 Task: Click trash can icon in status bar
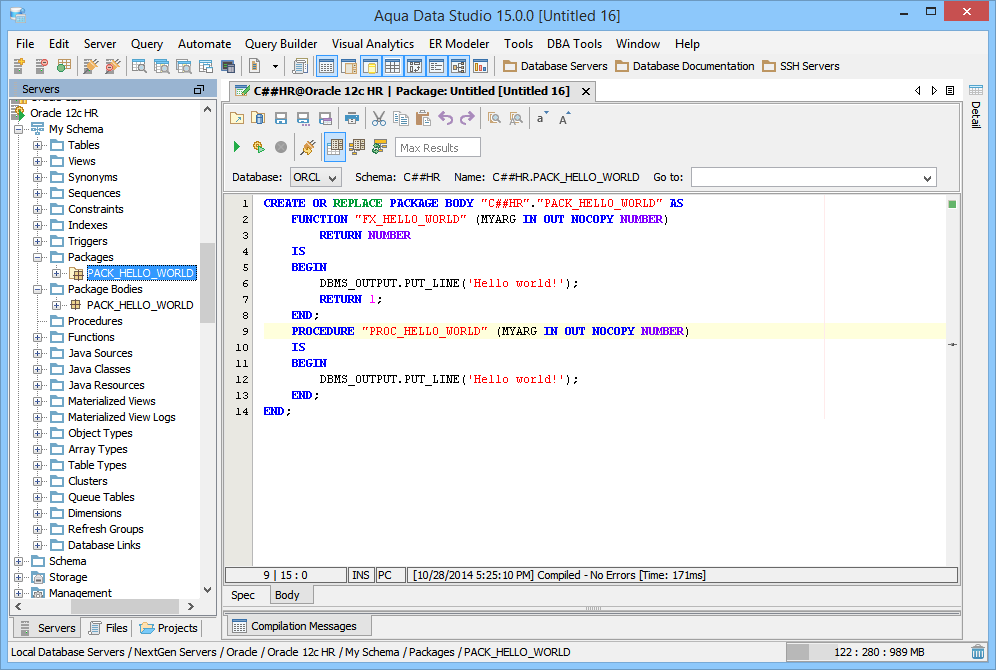click(977, 652)
